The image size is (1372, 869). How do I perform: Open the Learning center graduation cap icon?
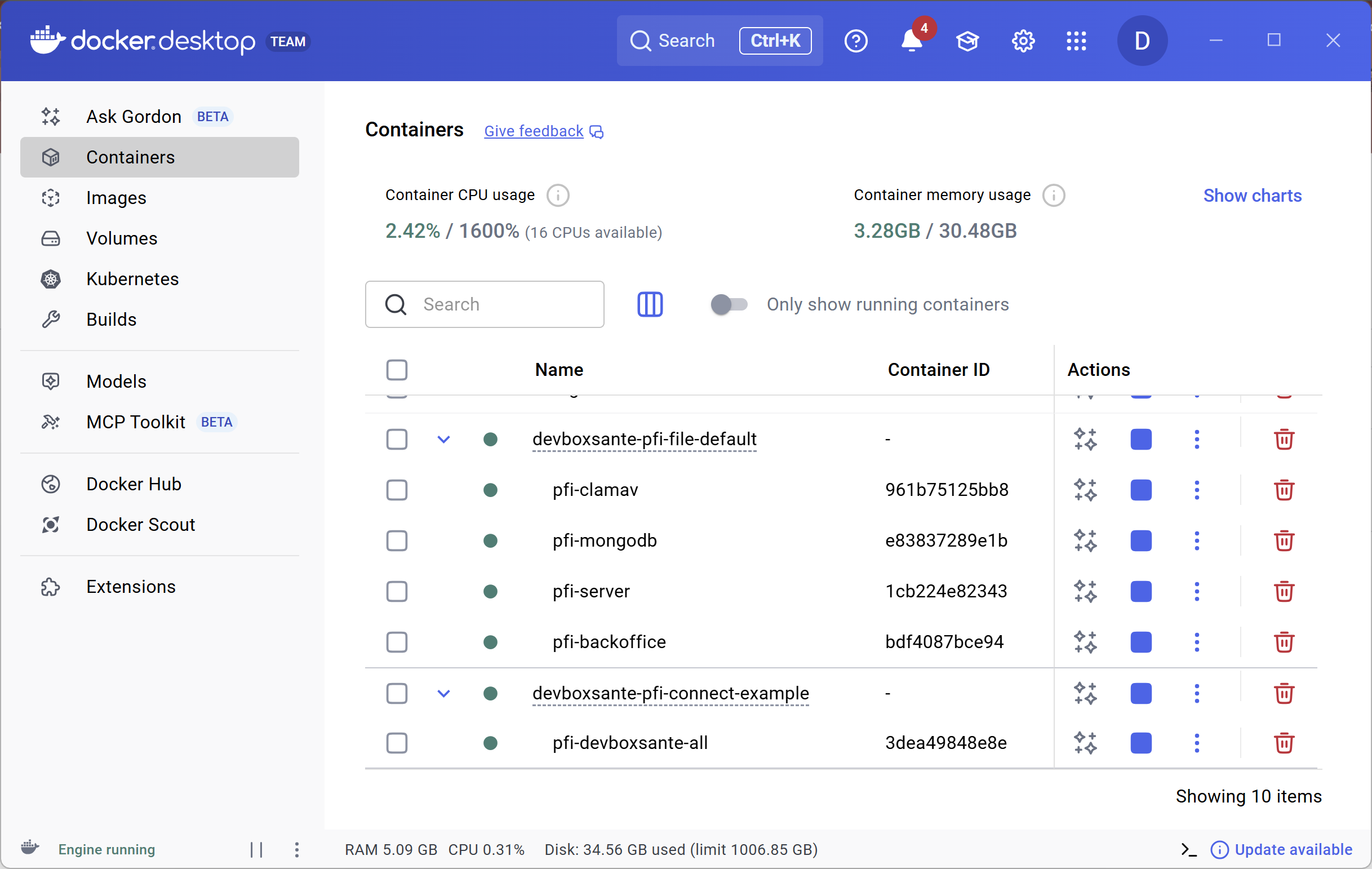[967, 41]
